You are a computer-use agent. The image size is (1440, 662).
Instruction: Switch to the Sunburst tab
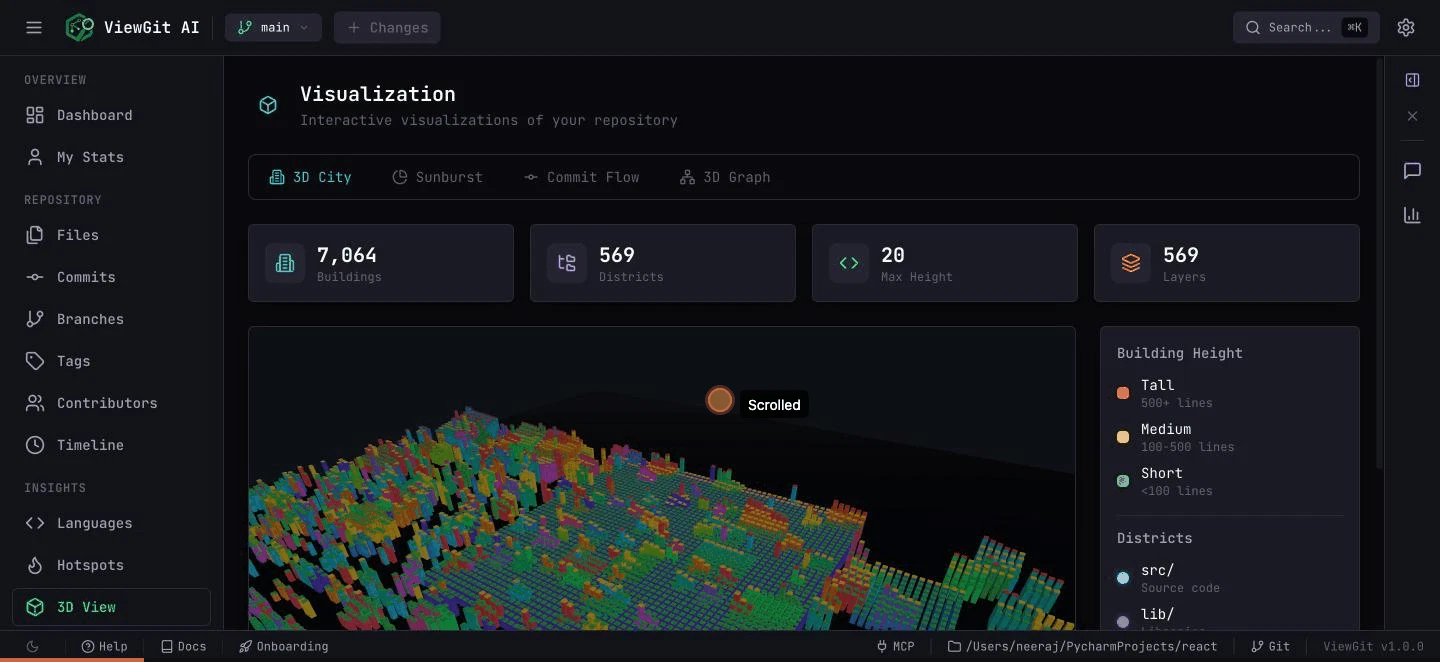click(437, 177)
